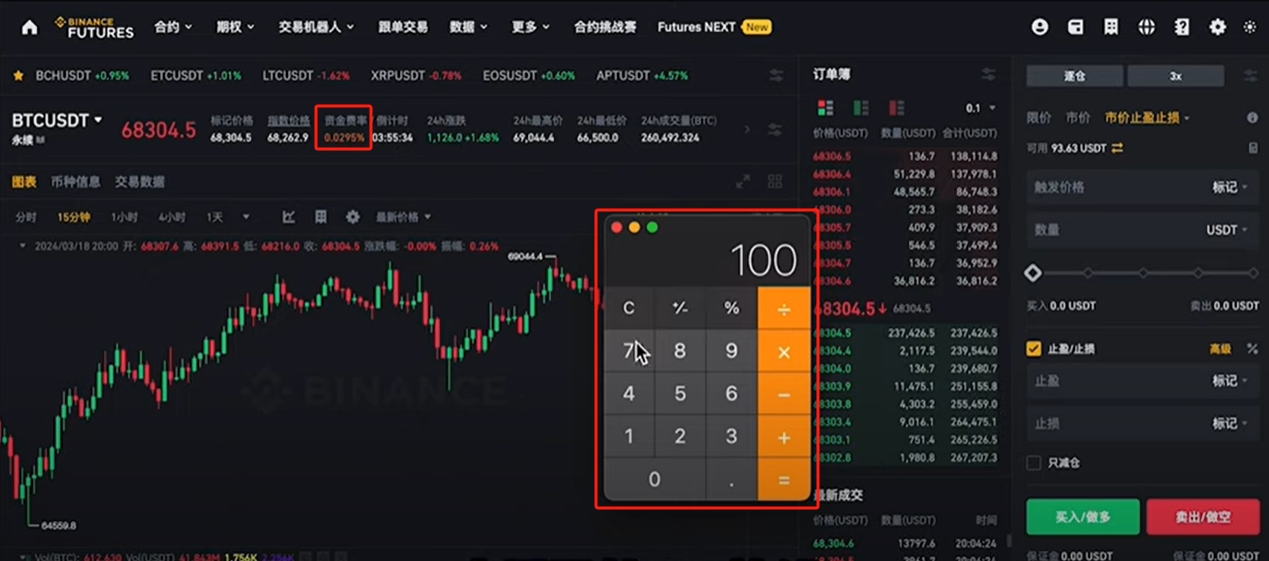Viewport: 1269px width, 561px height.
Task: Open 触发价格 标记 price type dropdown
Action: (x=1230, y=187)
